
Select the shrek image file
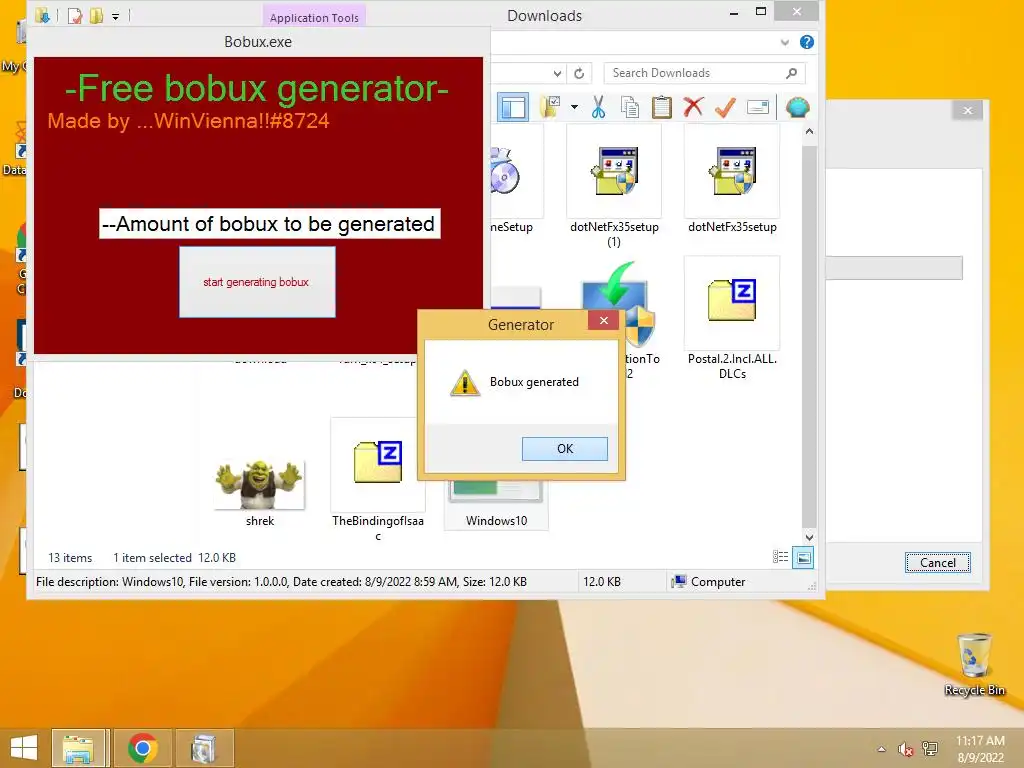coord(259,491)
